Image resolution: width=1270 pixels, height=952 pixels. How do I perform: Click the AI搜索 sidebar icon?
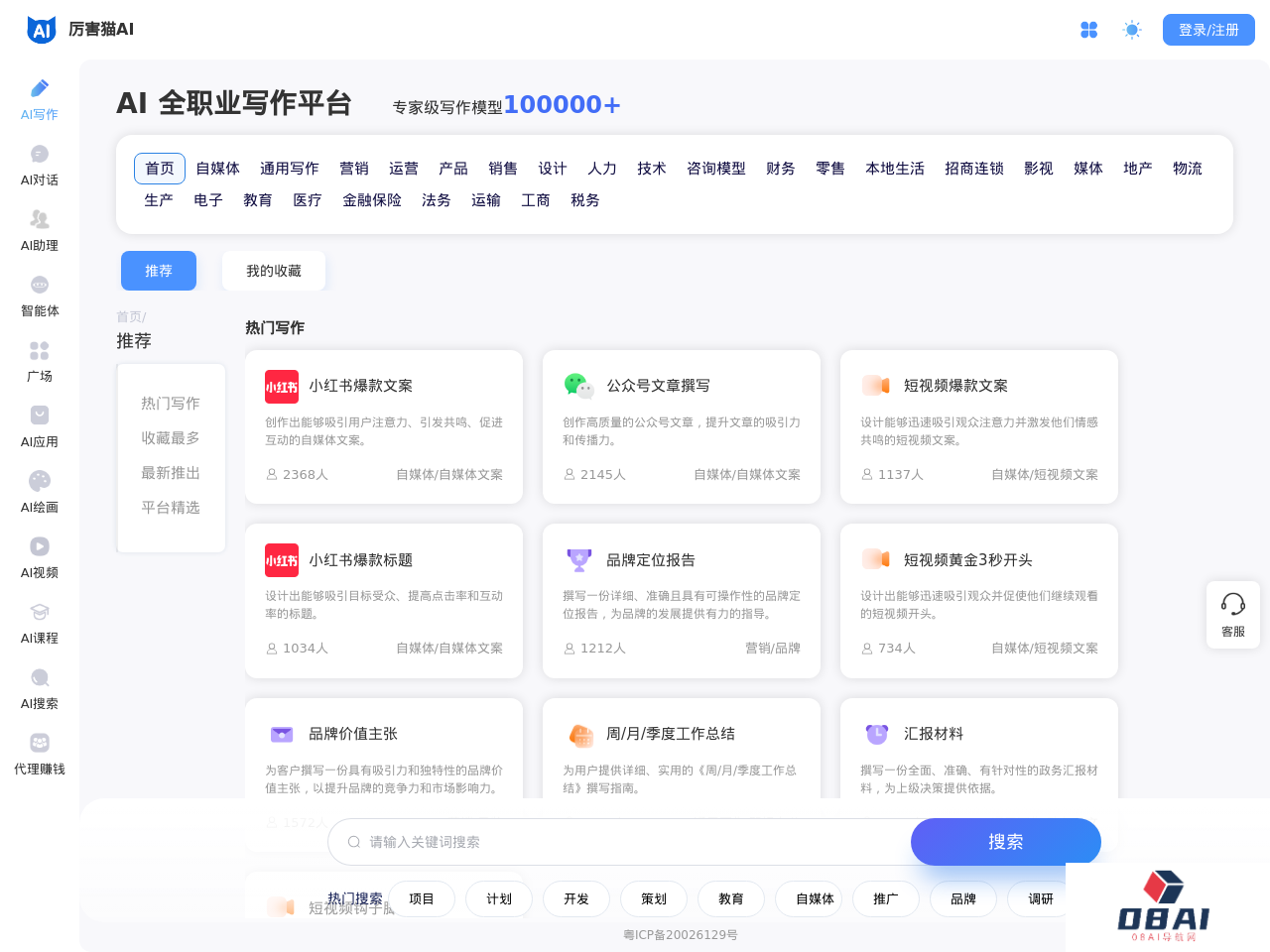(40, 678)
